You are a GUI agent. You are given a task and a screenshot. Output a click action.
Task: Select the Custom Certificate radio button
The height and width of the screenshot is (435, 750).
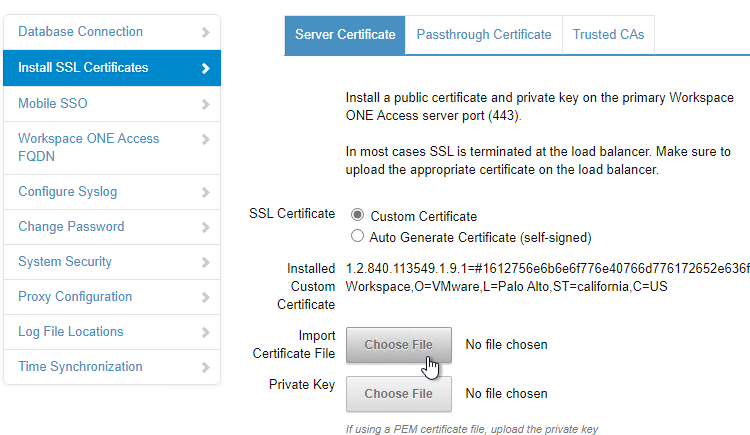(357, 215)
